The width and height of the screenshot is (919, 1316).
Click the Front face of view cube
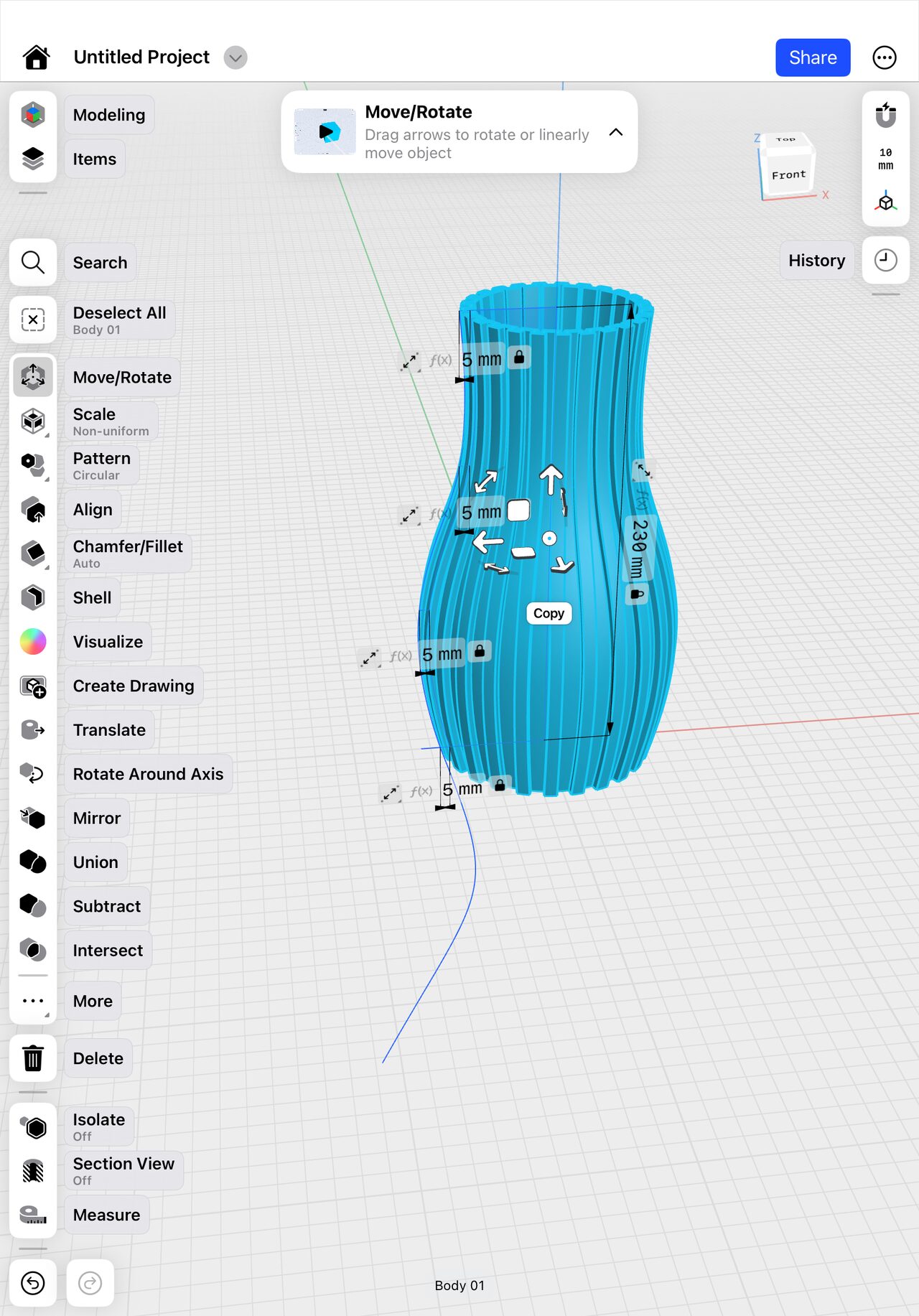tap(788, 174)
